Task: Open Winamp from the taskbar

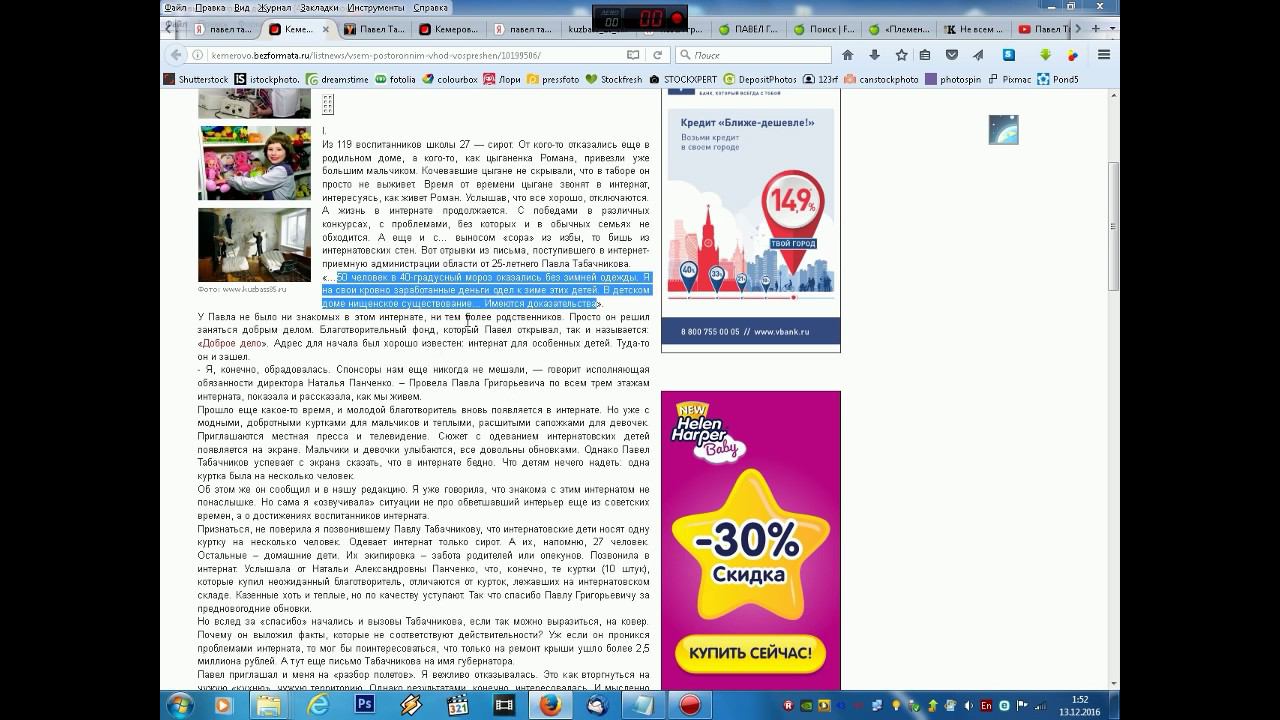Action: click(x=411, y=705)
